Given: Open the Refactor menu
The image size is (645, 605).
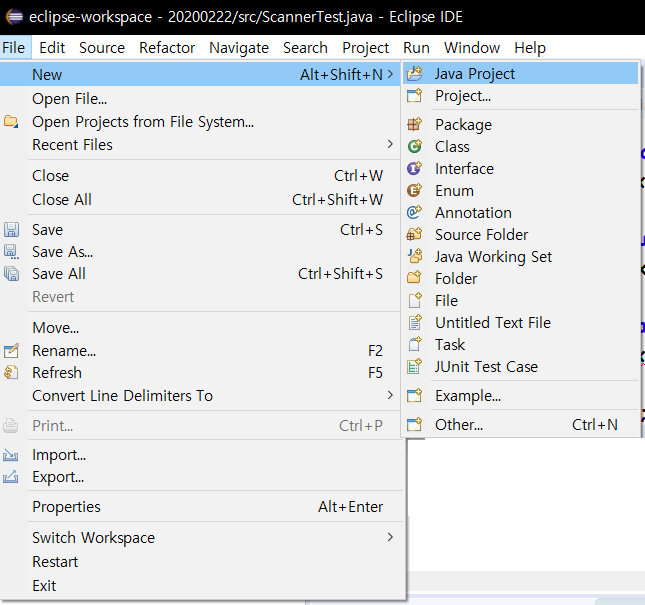Looking at the screenshot, I should pyautogui.click(x=167, y=48).
